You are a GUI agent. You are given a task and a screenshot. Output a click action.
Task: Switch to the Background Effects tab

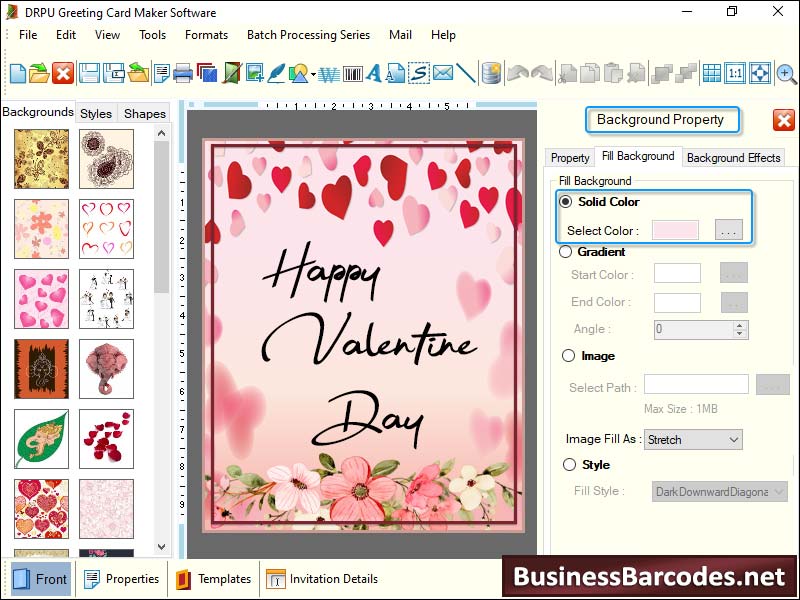pos(733,157)
